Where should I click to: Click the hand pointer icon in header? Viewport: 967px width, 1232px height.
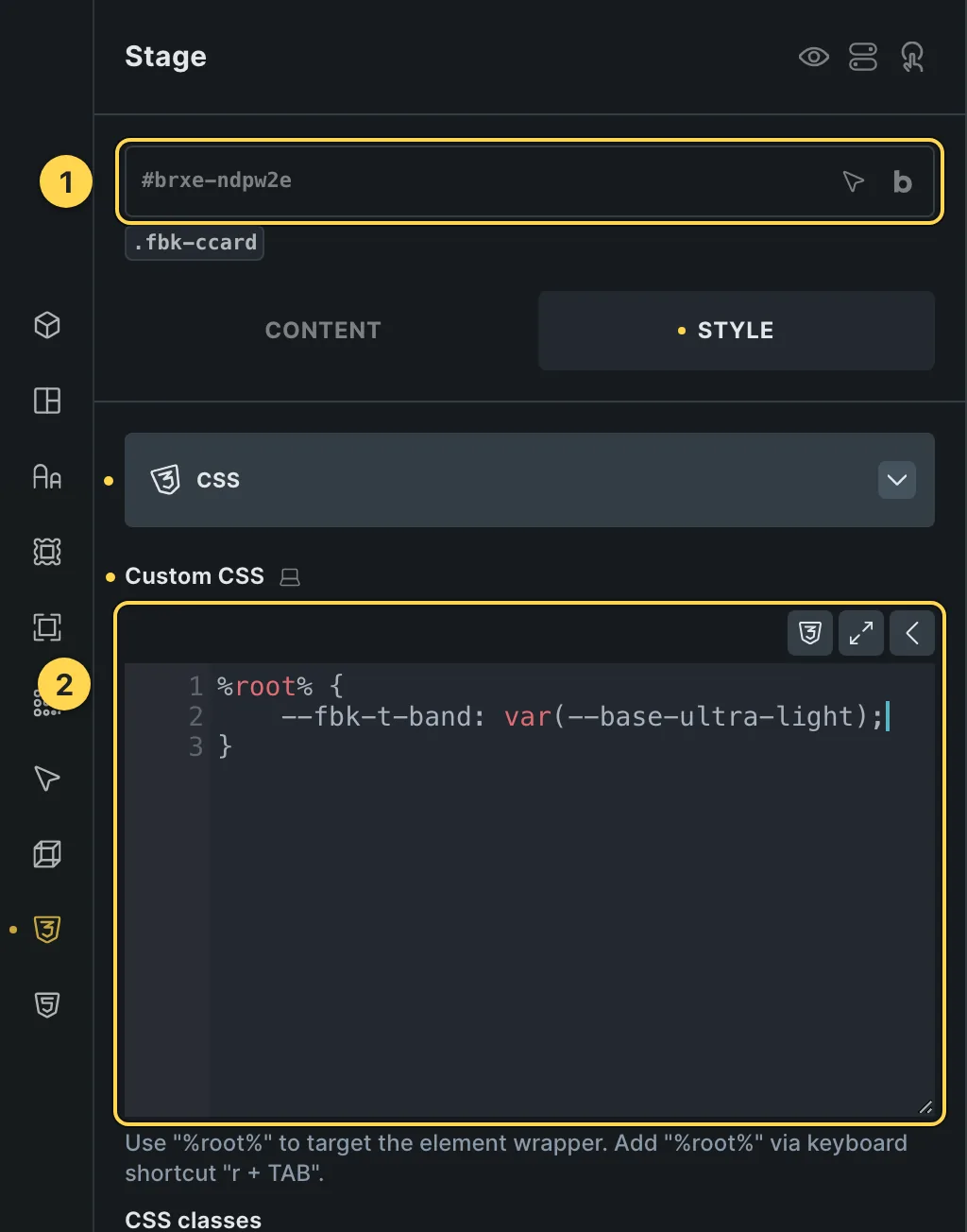[912, 57]
